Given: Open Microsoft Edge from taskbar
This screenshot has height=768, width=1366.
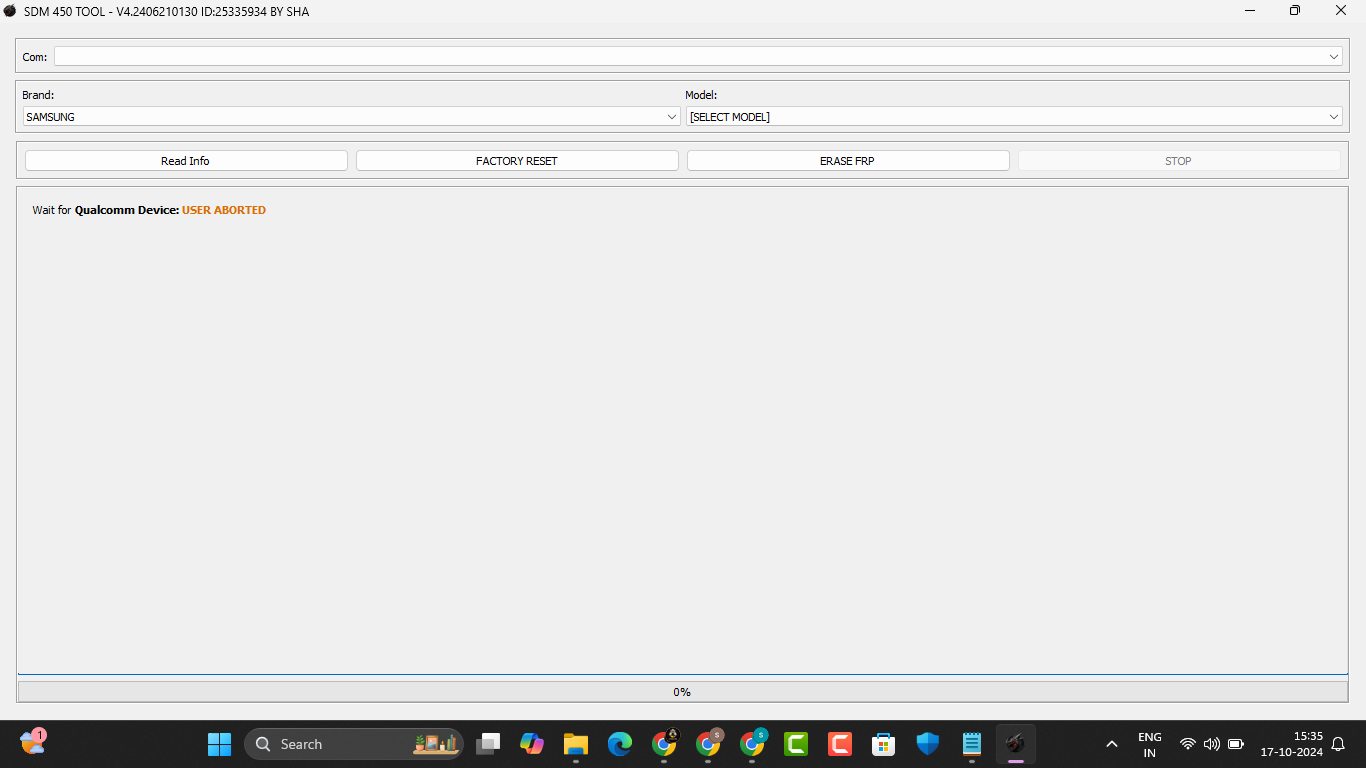Looking at the screenshot, I should 620,744.
